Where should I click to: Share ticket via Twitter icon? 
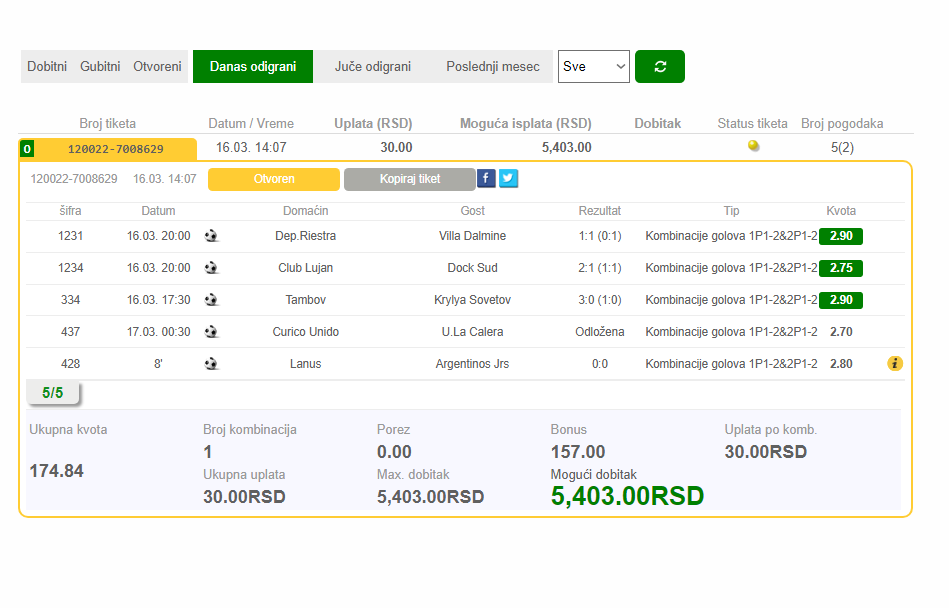coord(508,179)
